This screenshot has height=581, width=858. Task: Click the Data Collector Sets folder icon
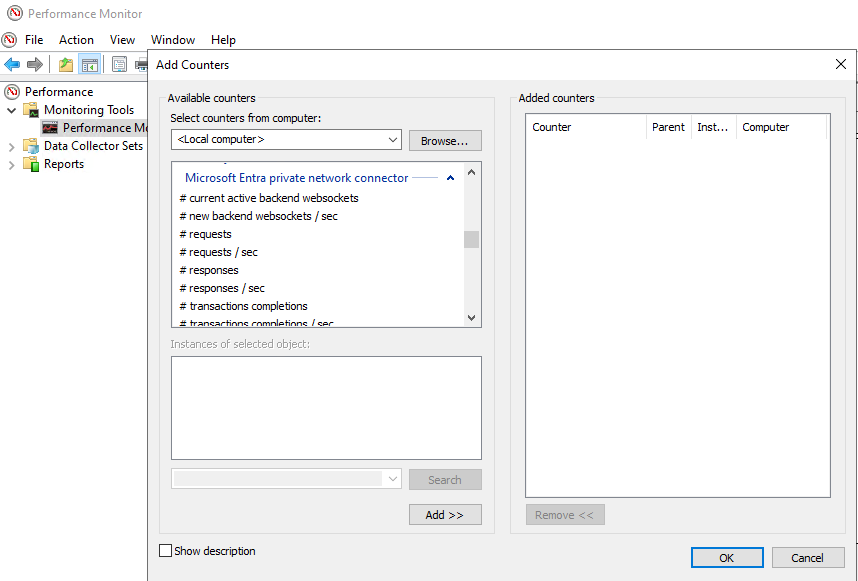point(31,146)
